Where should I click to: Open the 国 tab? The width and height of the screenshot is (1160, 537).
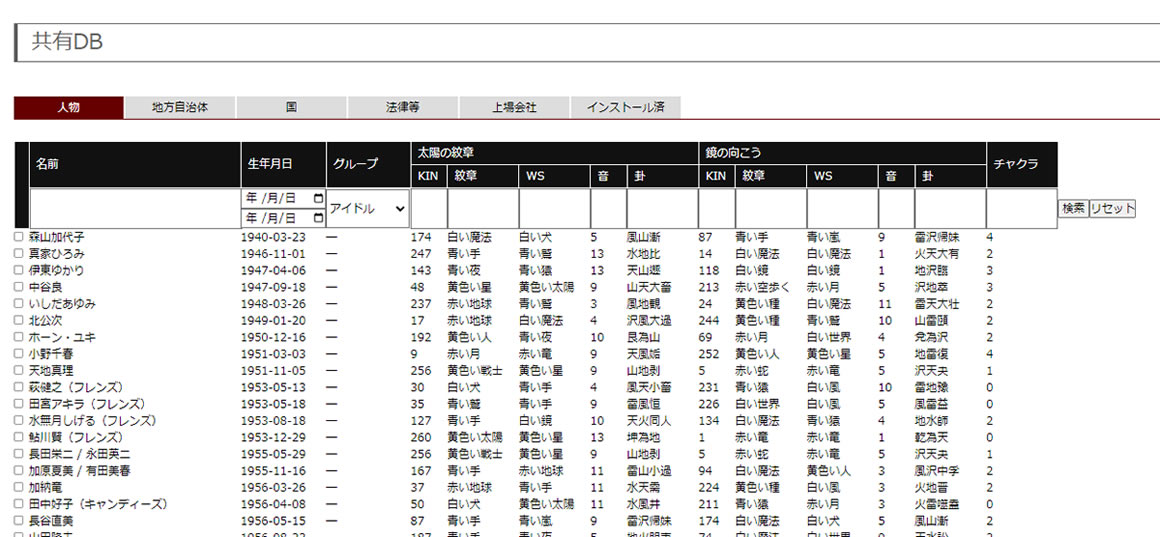(291, 107)
